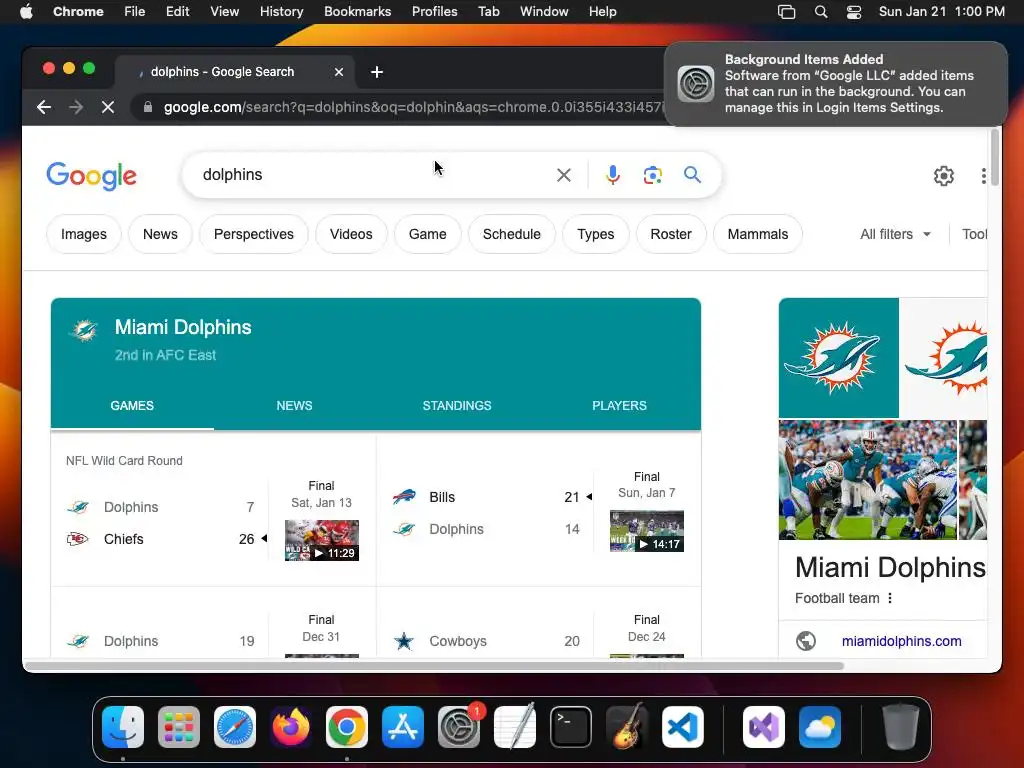Click the padlock site info icon
The width and height of the screenshot is (1024, 768).
tap(148, 107)
